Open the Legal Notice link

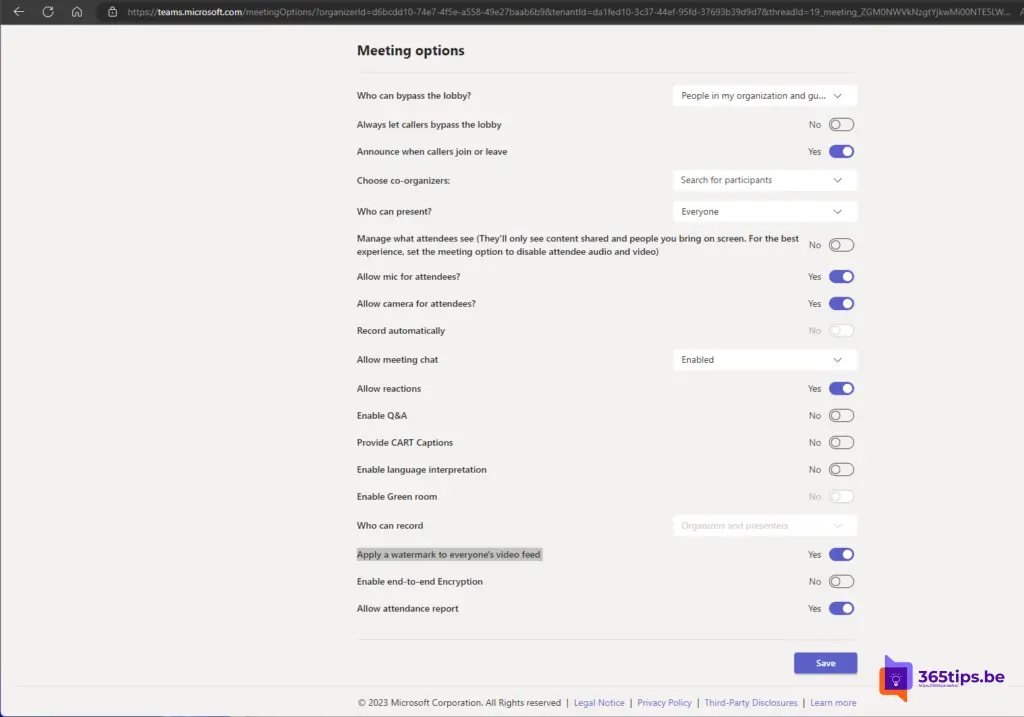[599, 703]
